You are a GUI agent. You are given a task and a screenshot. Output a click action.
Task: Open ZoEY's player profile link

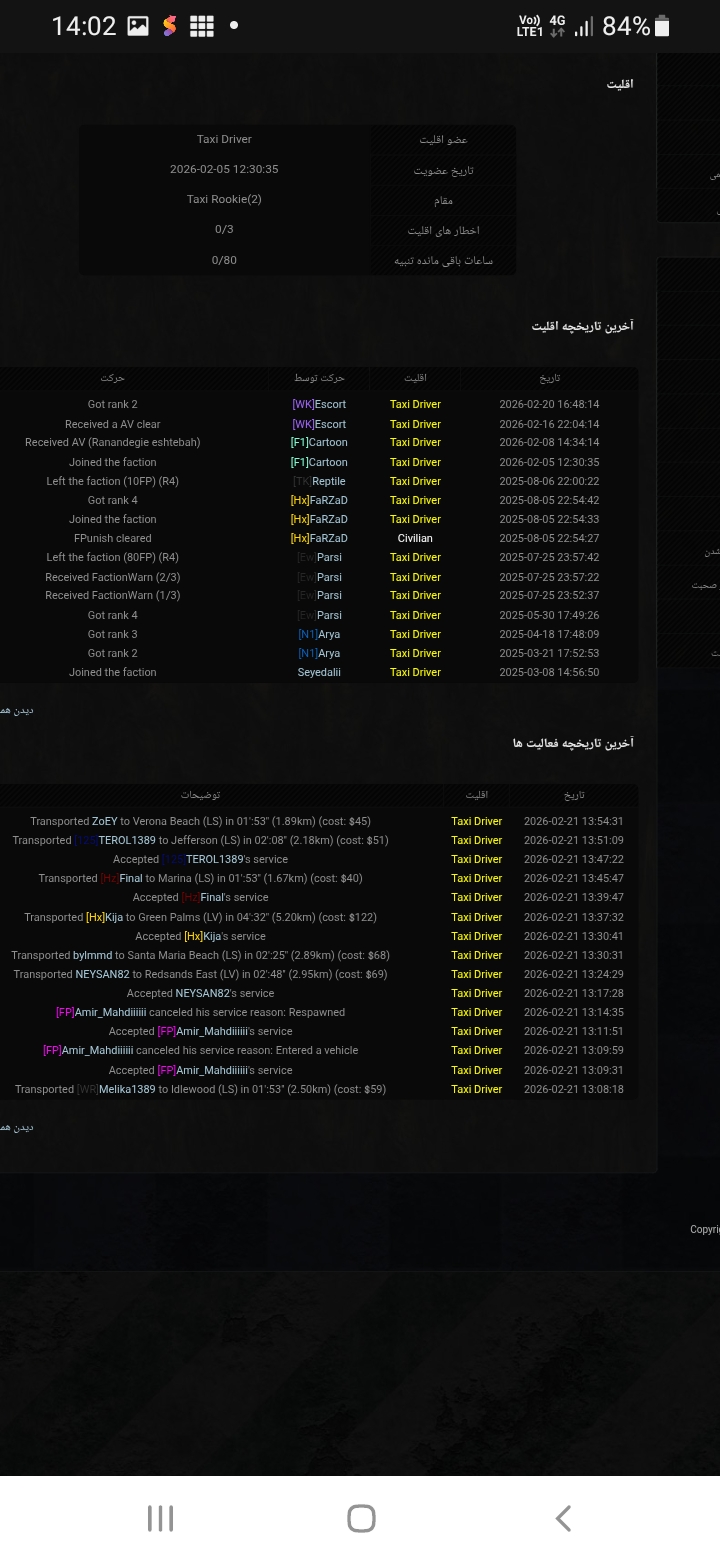tap(104, 821)
